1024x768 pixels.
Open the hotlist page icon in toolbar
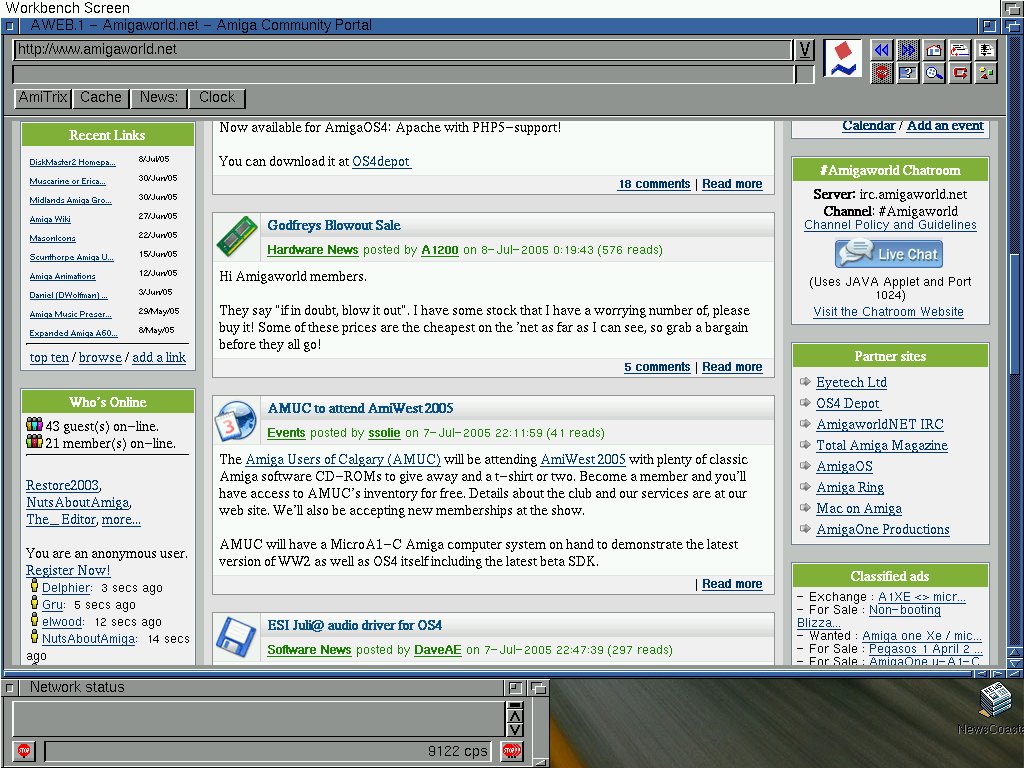point(986,50)
